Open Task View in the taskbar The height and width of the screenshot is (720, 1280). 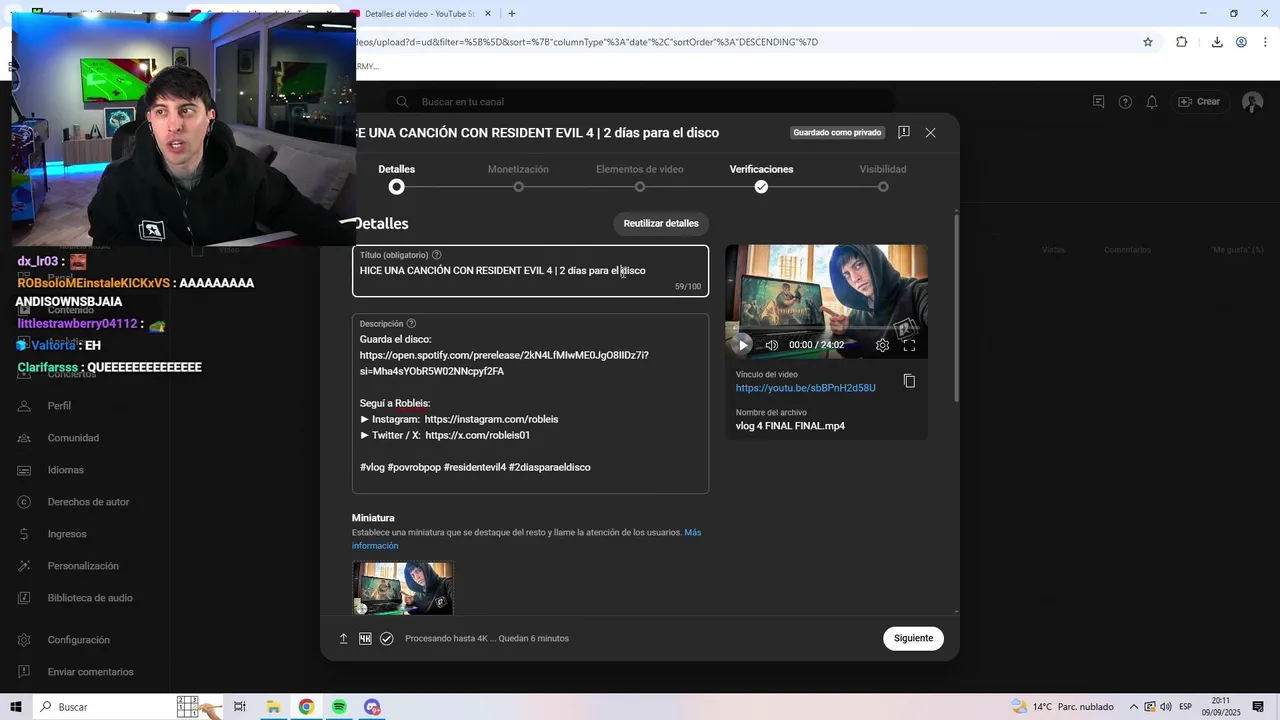[x=240, y=707]
